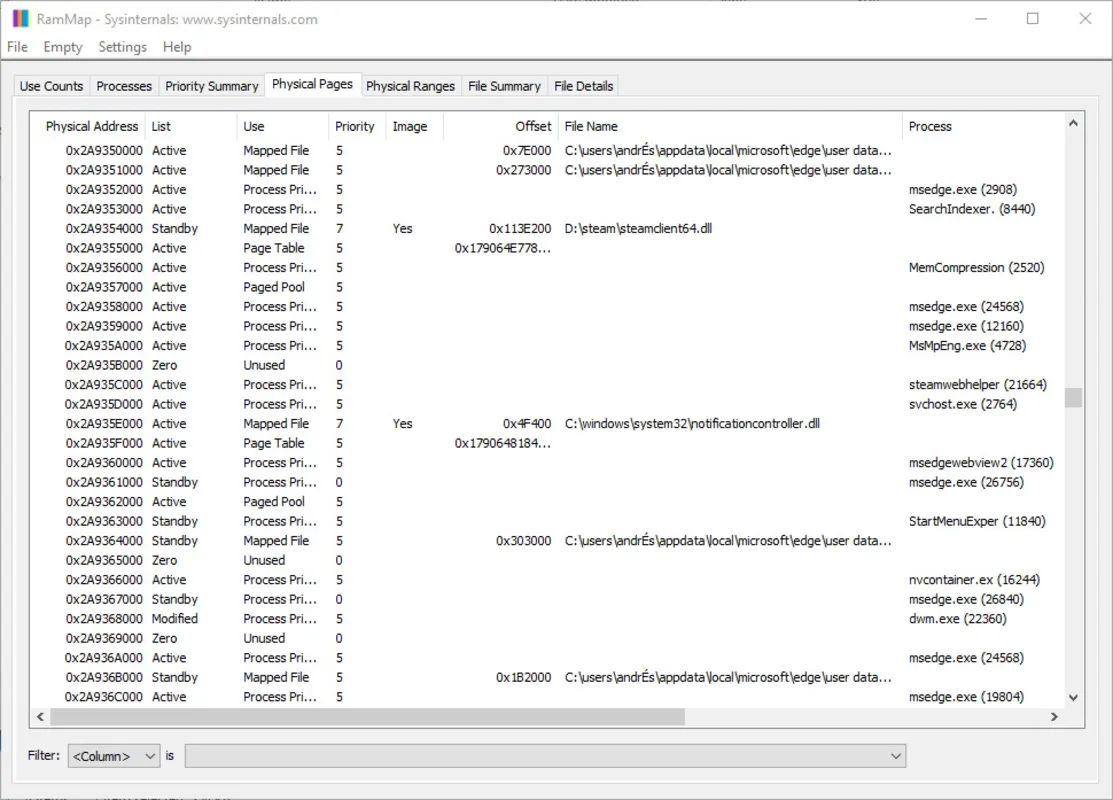Switch to the File Summary tab
This screenshot has width=1113, height=800.
click(504, 86)
